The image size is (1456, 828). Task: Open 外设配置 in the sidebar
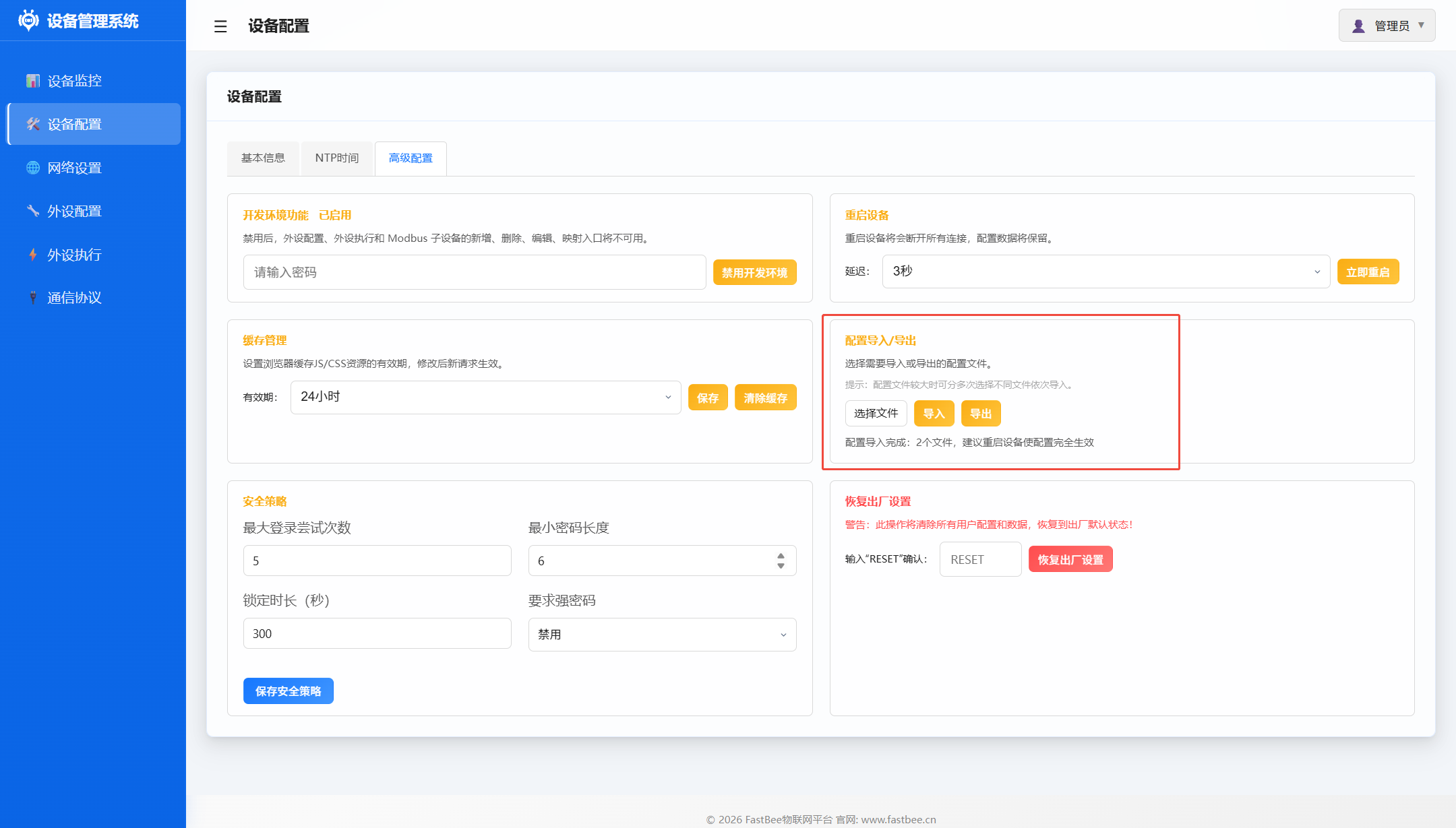94,211
